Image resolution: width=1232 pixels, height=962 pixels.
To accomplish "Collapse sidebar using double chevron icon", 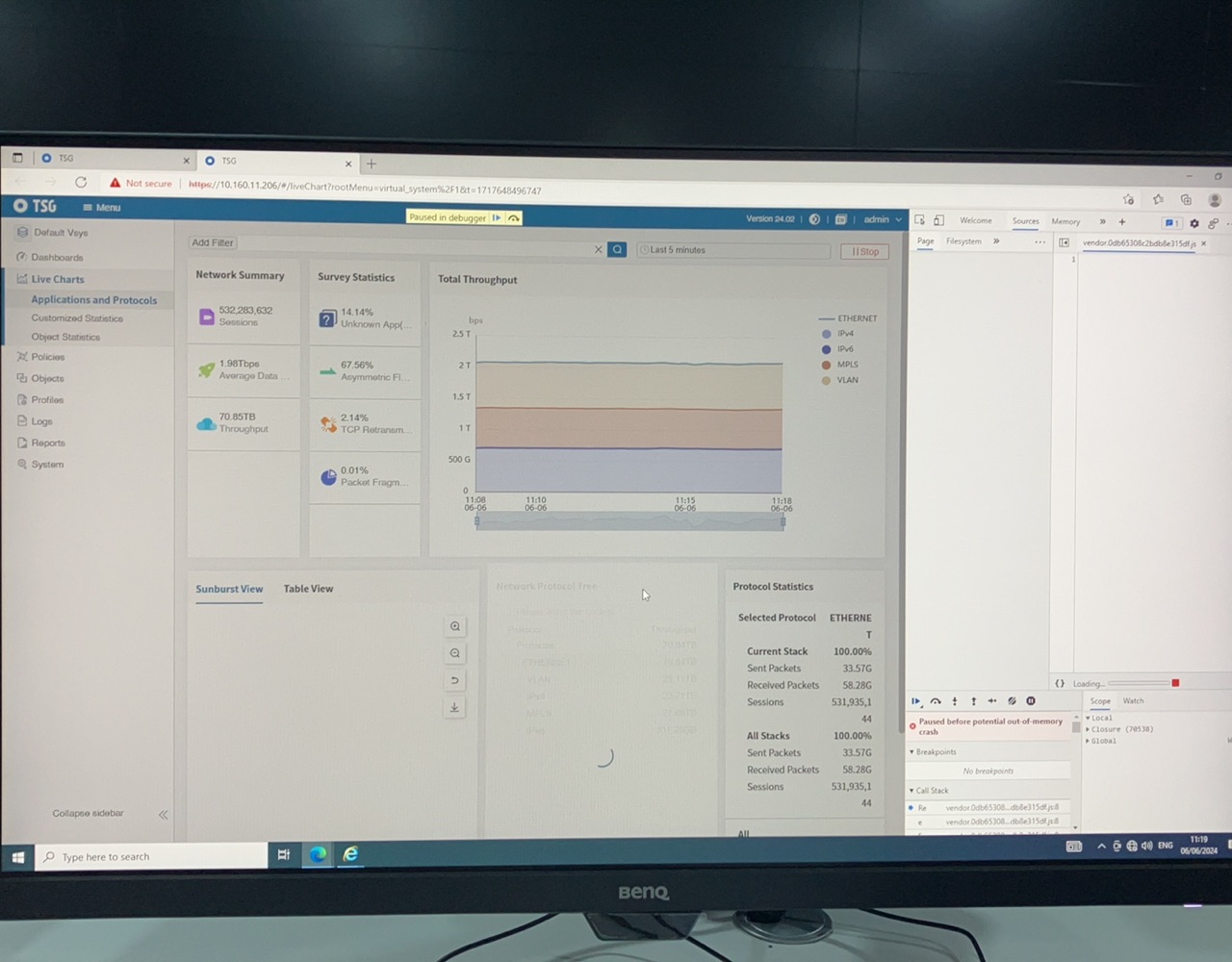I will pyautogui.click(x=163, y=815).
